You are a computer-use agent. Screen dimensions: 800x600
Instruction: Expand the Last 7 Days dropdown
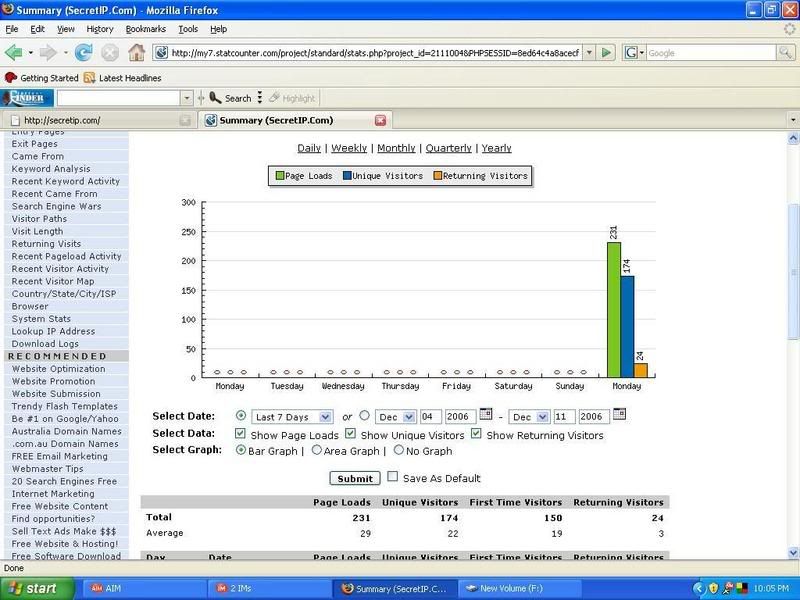coord(293,417)
